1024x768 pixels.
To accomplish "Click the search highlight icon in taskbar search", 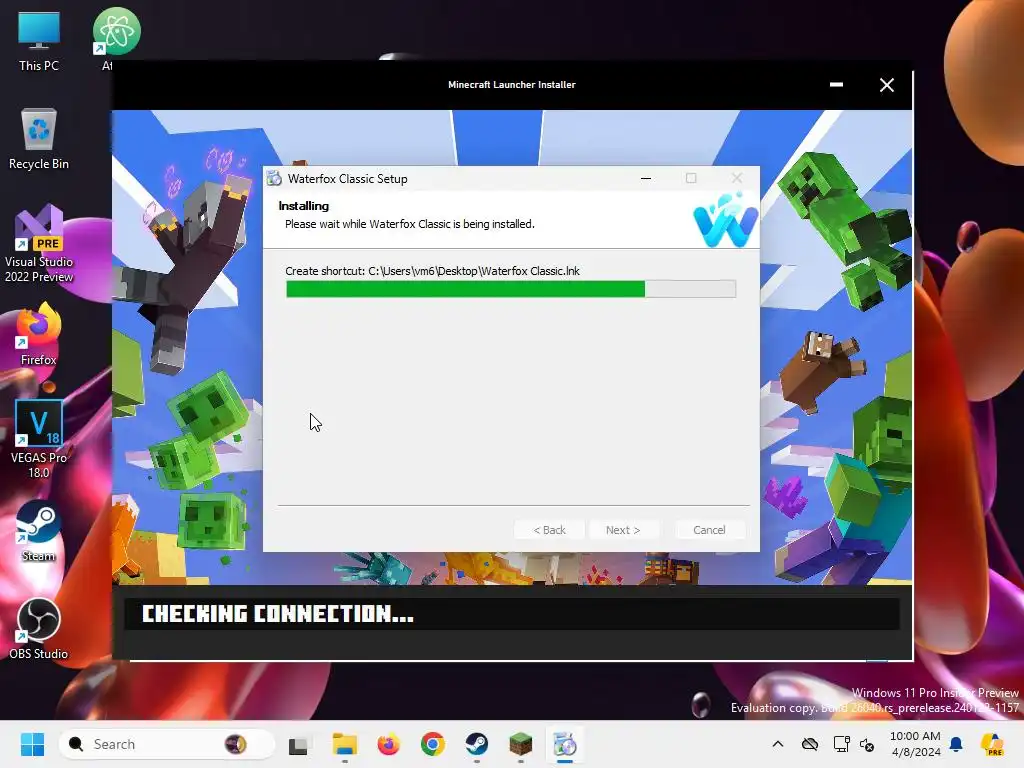I will (x=235, y=744).
